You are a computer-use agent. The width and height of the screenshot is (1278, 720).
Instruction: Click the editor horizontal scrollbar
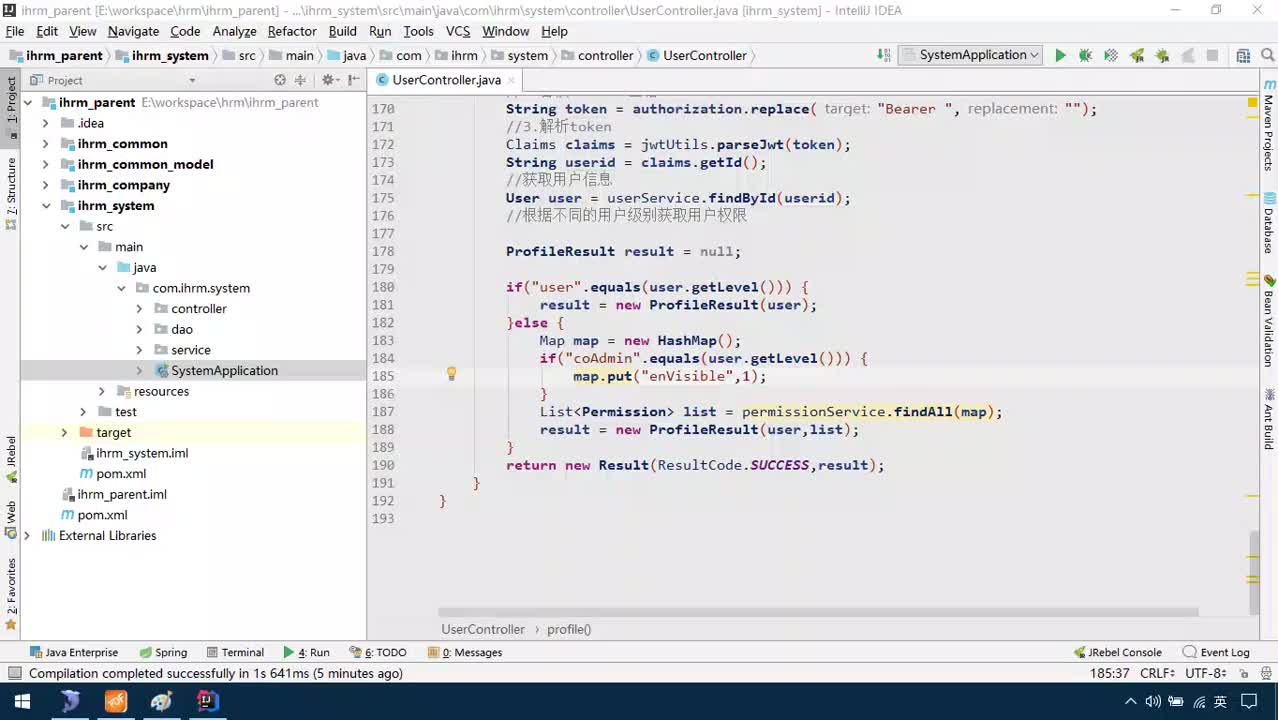coord(818,612)
